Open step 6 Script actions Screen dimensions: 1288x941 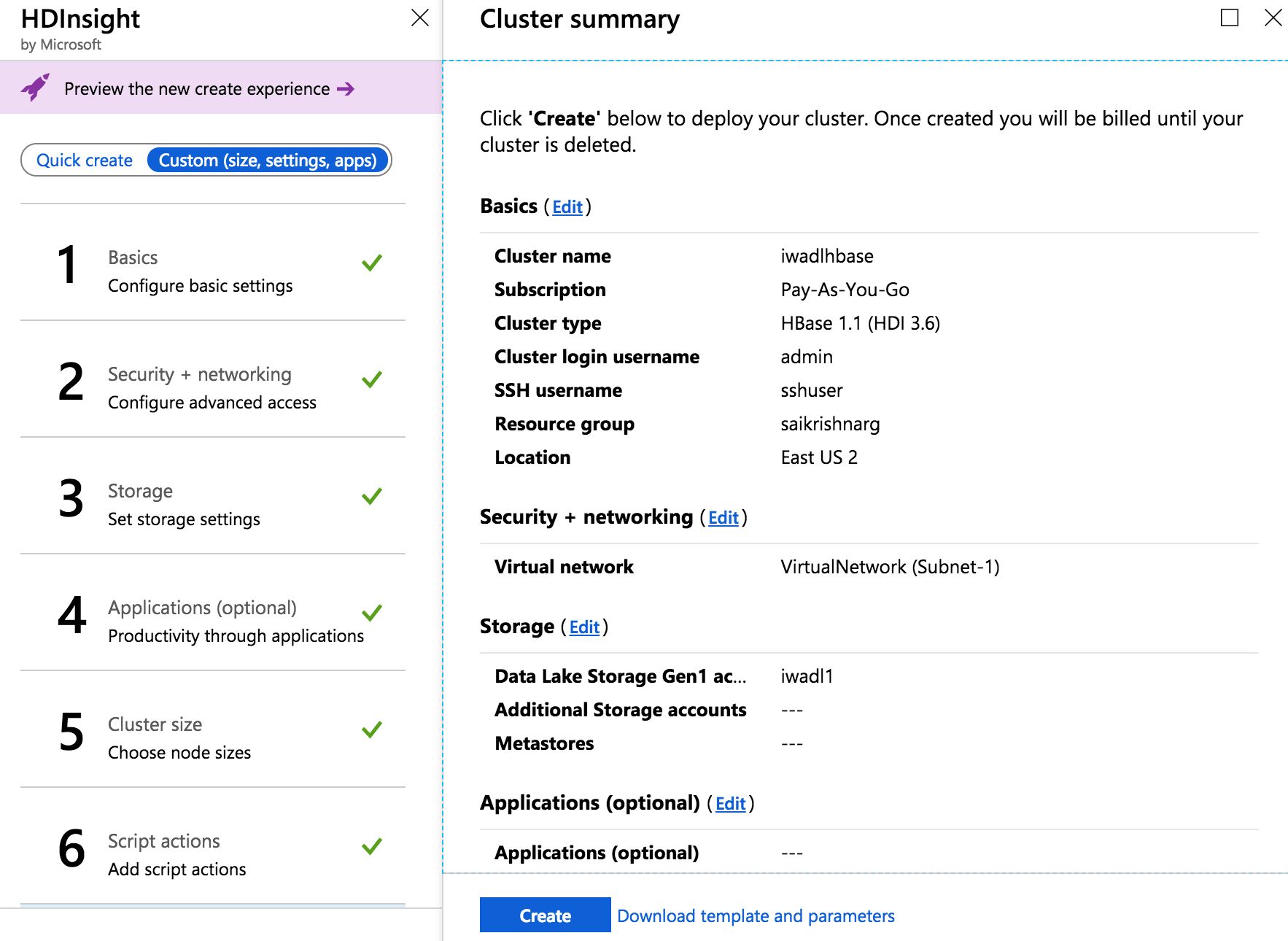coord(213,846)
